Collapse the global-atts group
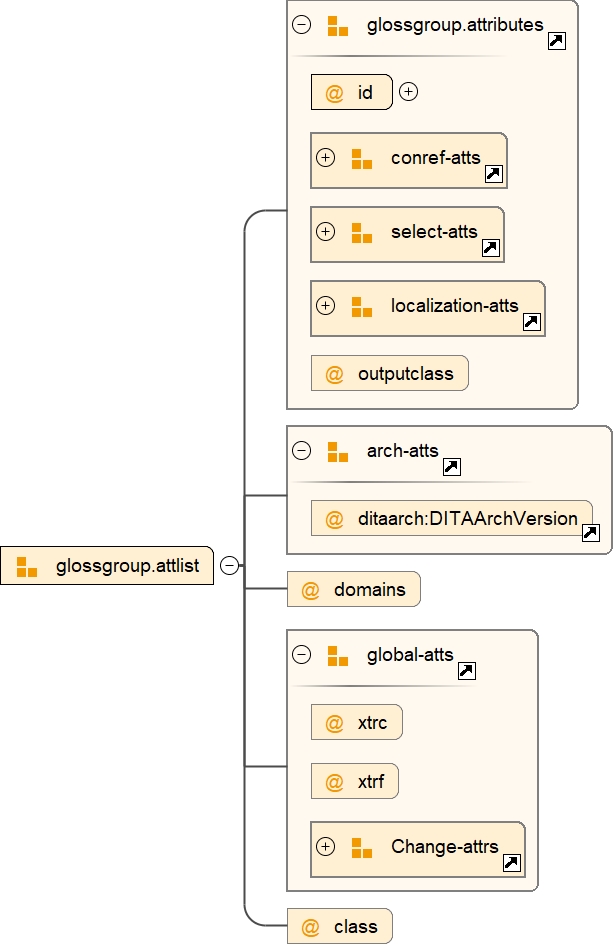Viewport: 614px width, 952px height. tap(301, 655)
